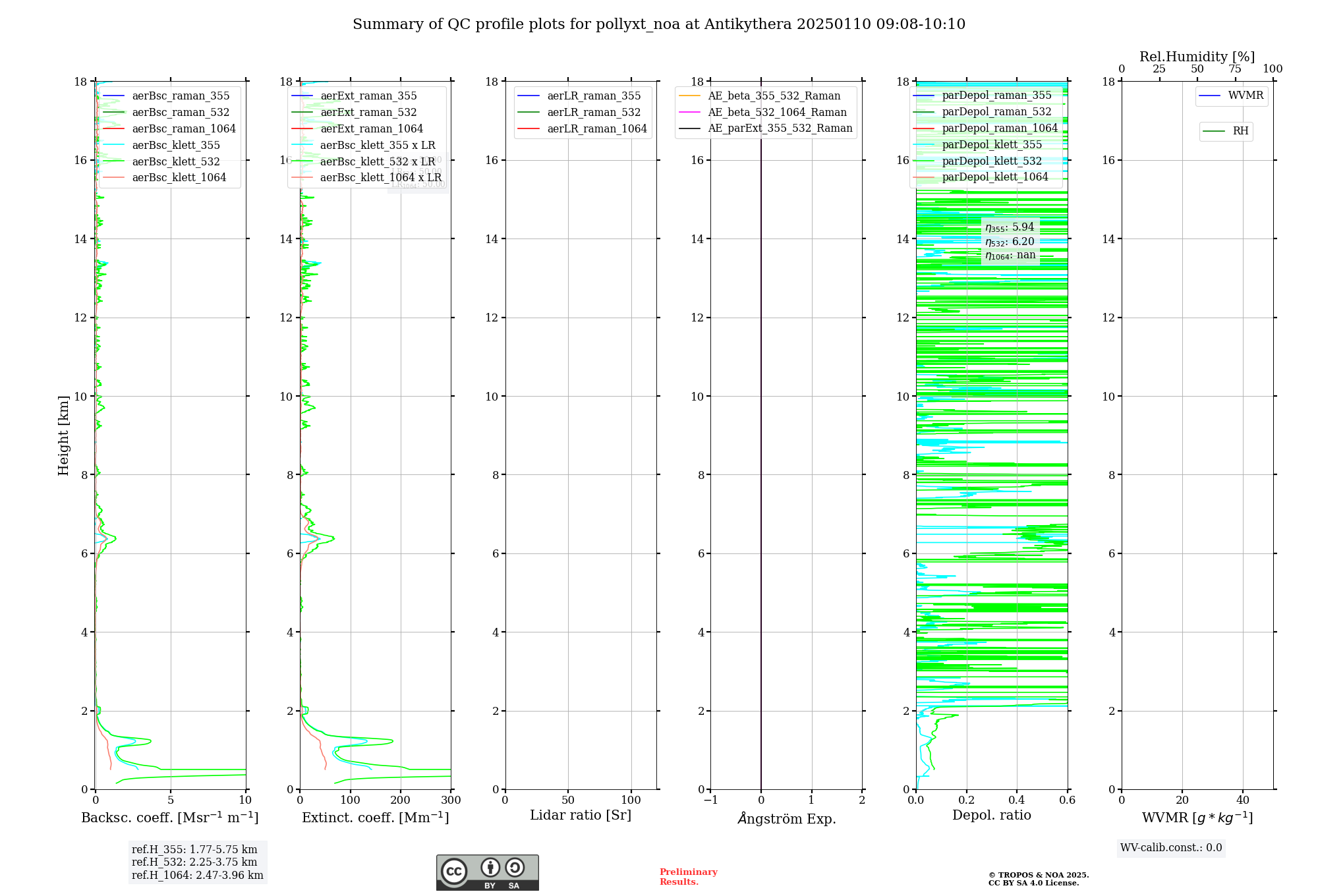Click the WVMR legend entry

pos(1232,96)
